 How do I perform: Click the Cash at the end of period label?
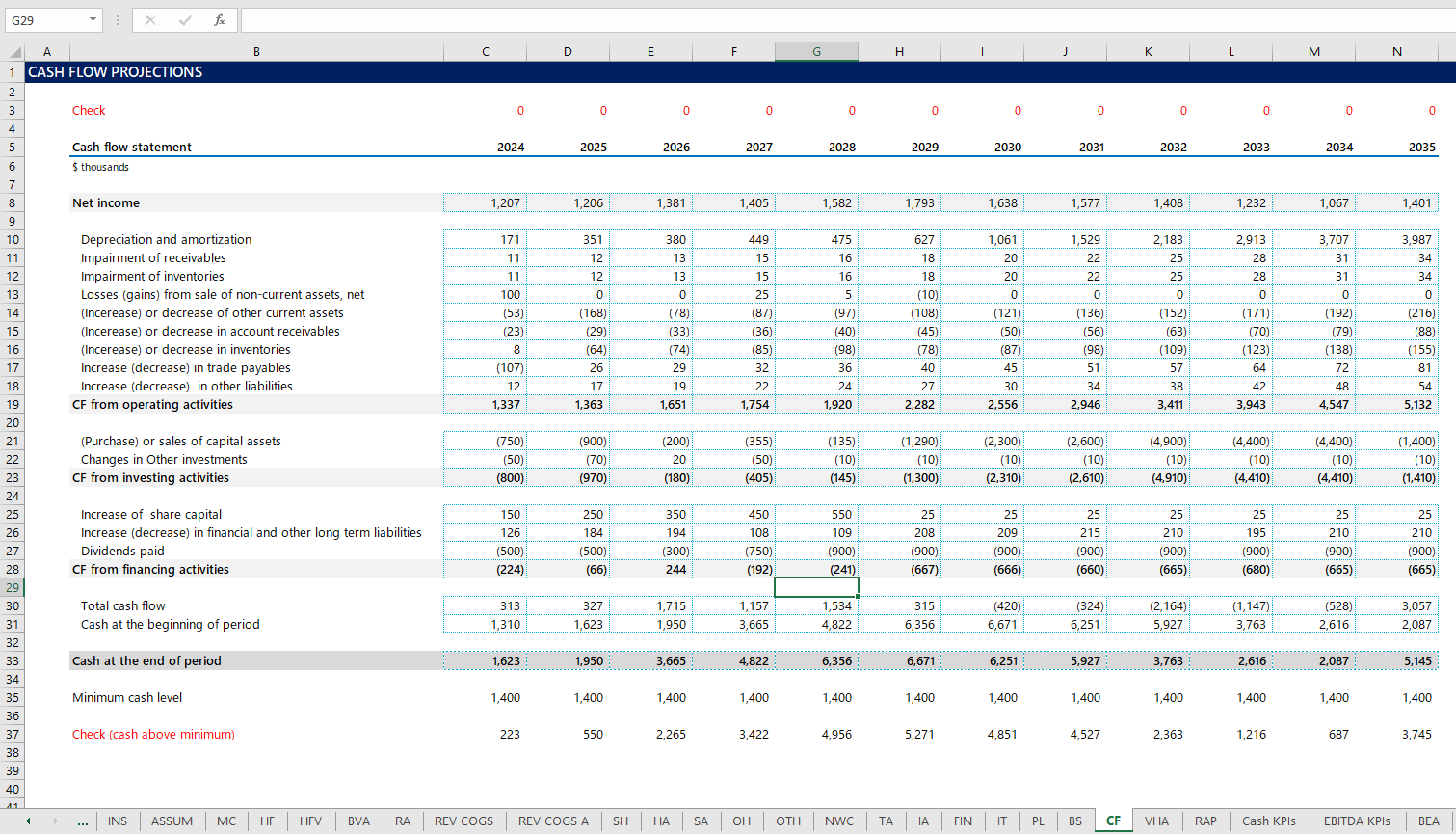point(146,661)
